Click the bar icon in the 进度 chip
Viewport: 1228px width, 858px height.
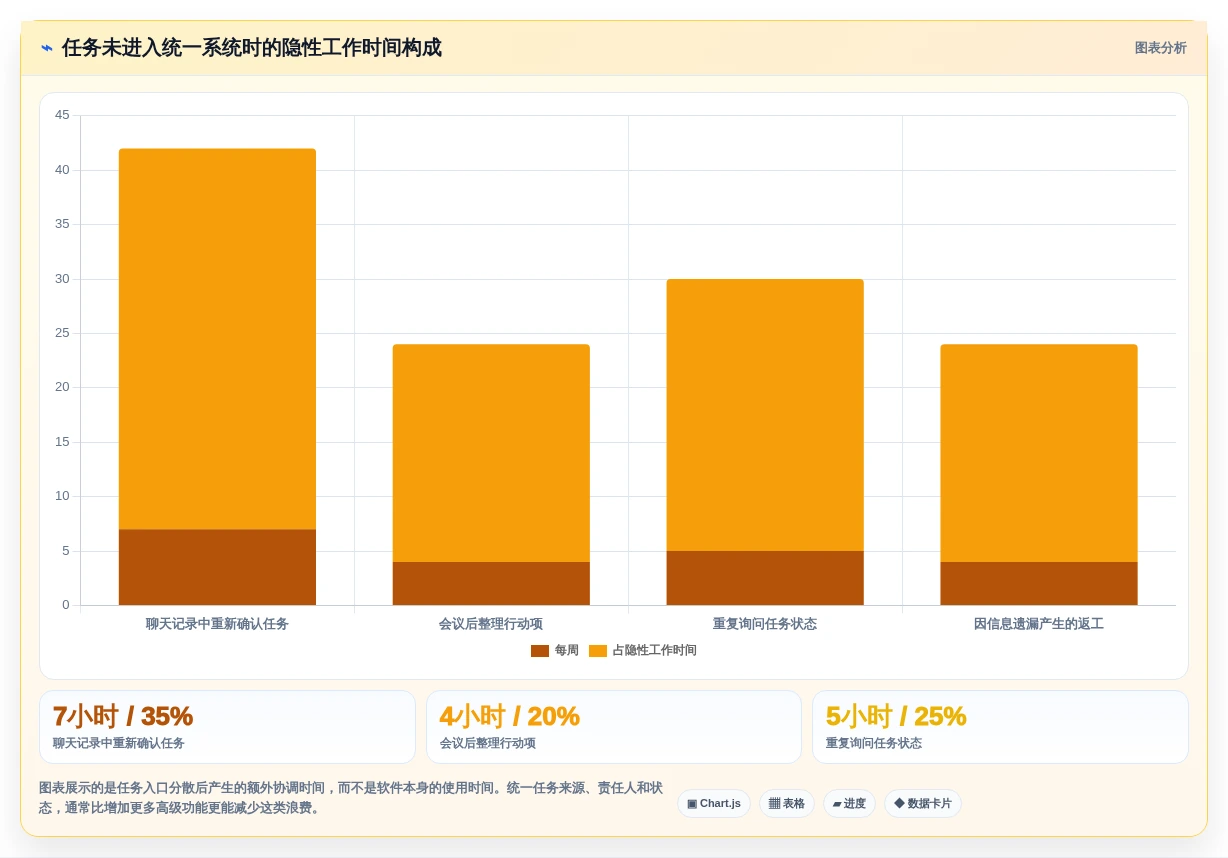(x=836, y=804)
